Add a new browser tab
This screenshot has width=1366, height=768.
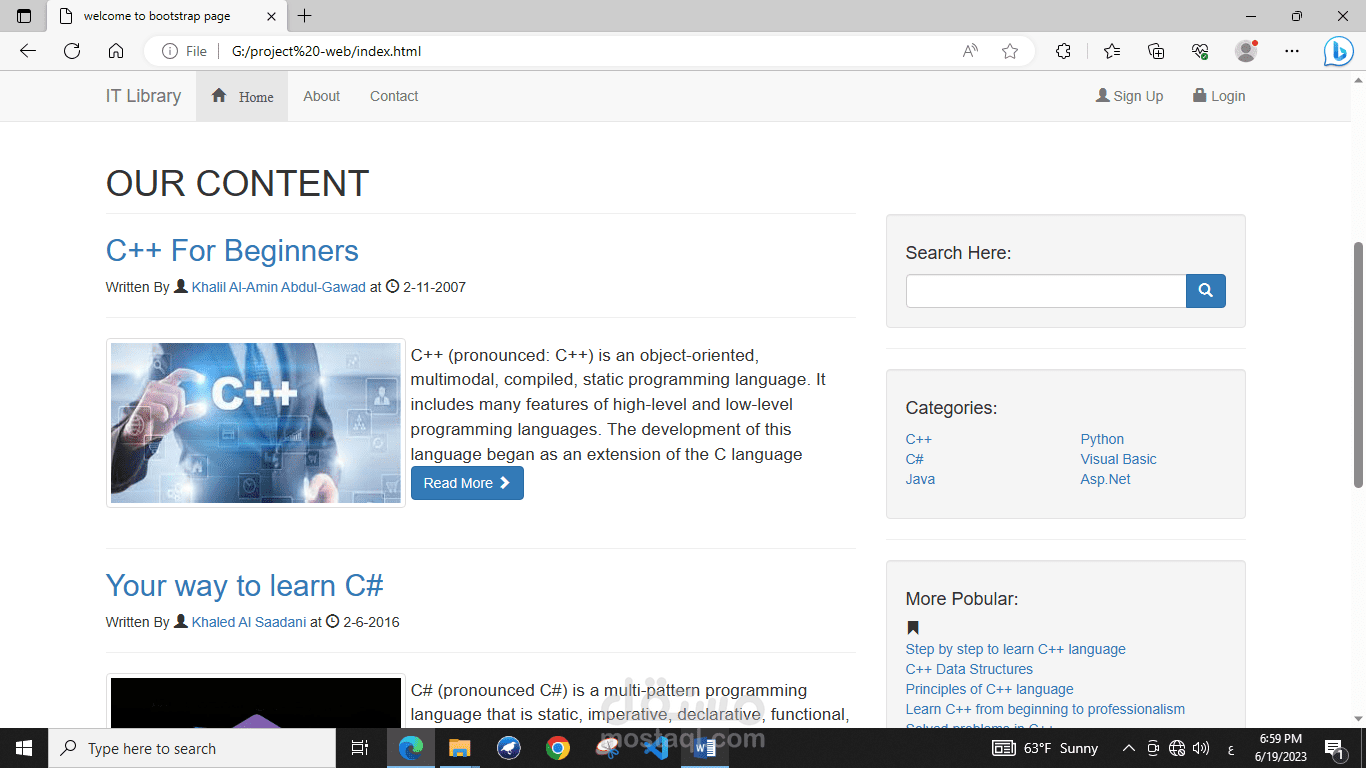(305, 16)
